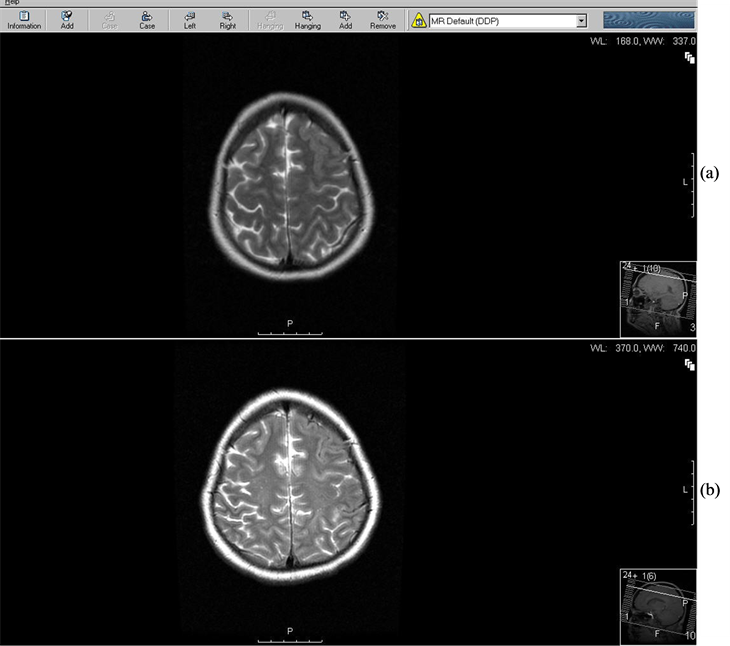Click the enabled Case toolbar icon
Screen dimensions: 730x646
coord(147,19)
